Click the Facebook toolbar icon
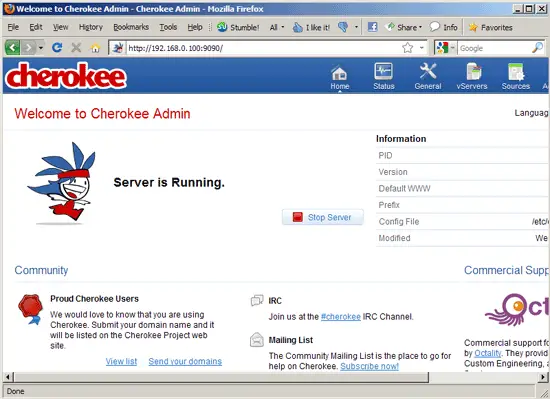Screen dimensions: 550x399 373,27
